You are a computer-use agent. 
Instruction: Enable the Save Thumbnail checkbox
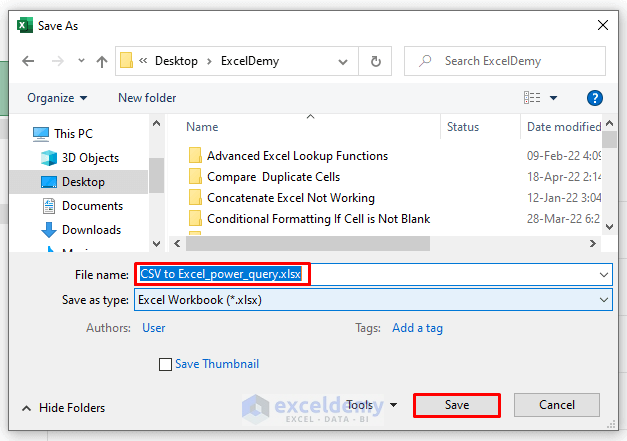(165, 365)
